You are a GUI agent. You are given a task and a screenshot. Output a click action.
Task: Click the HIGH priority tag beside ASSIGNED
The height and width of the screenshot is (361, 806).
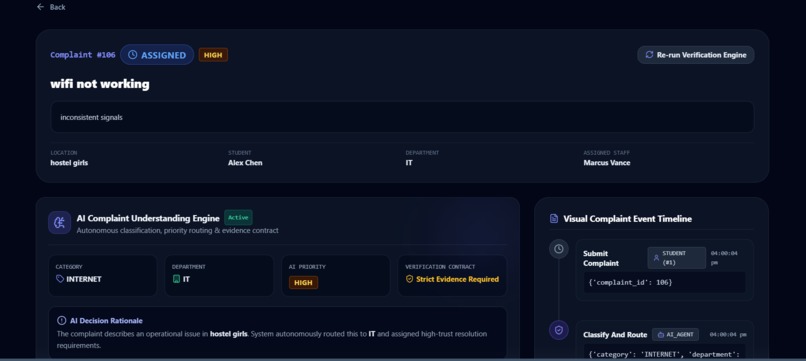[213, 55]
